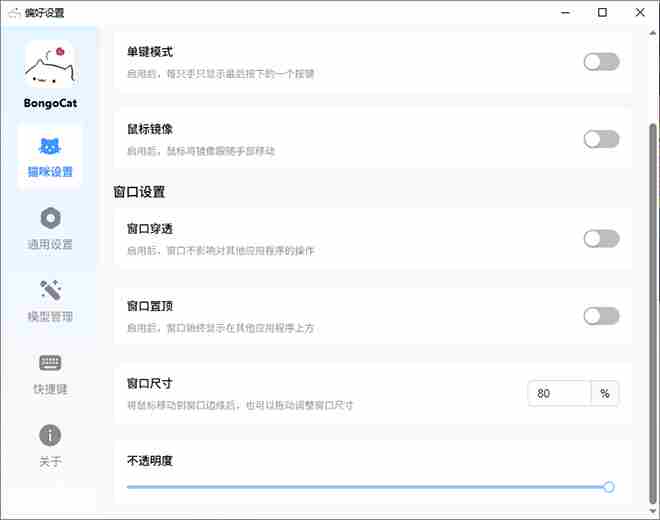
Task: Open the 模型管理 magic wand icon
Action: [51, 290]
